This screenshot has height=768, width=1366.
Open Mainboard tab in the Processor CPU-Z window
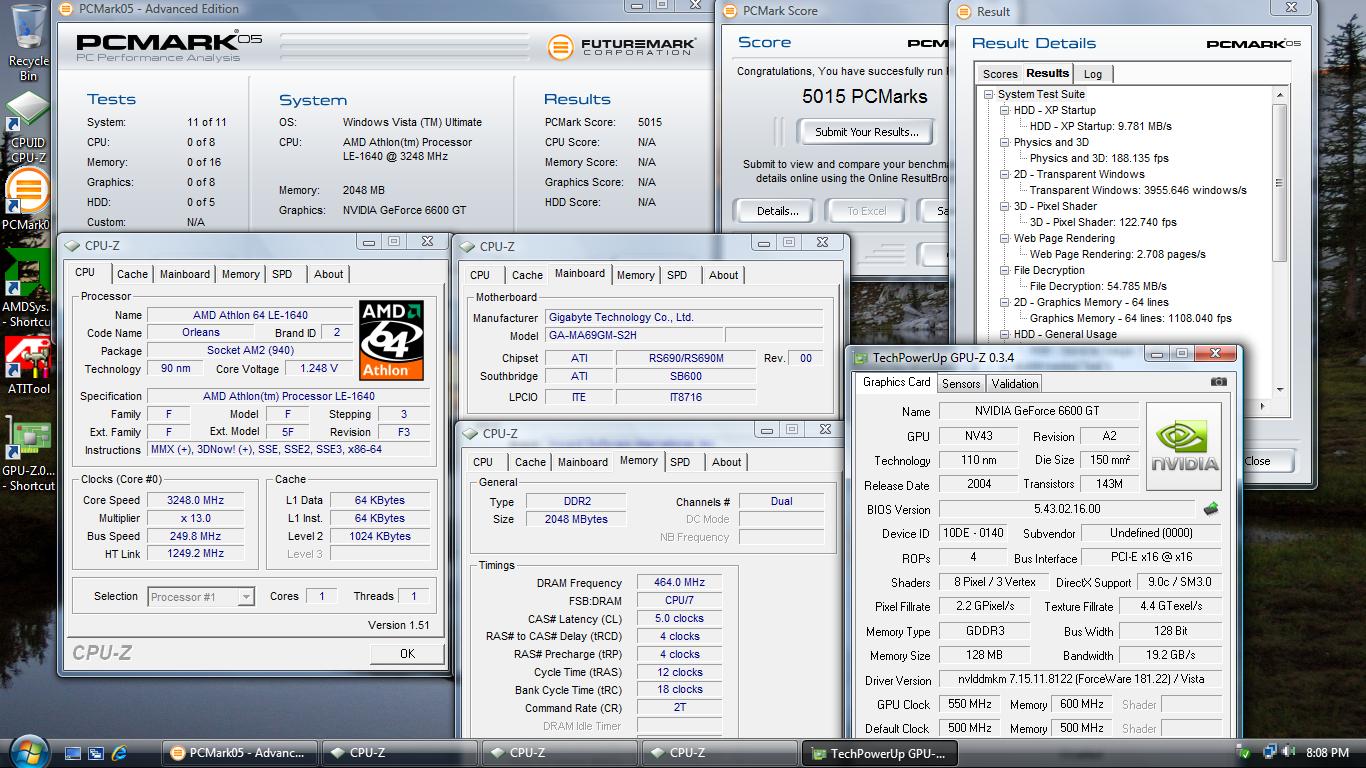pos(185,274)
